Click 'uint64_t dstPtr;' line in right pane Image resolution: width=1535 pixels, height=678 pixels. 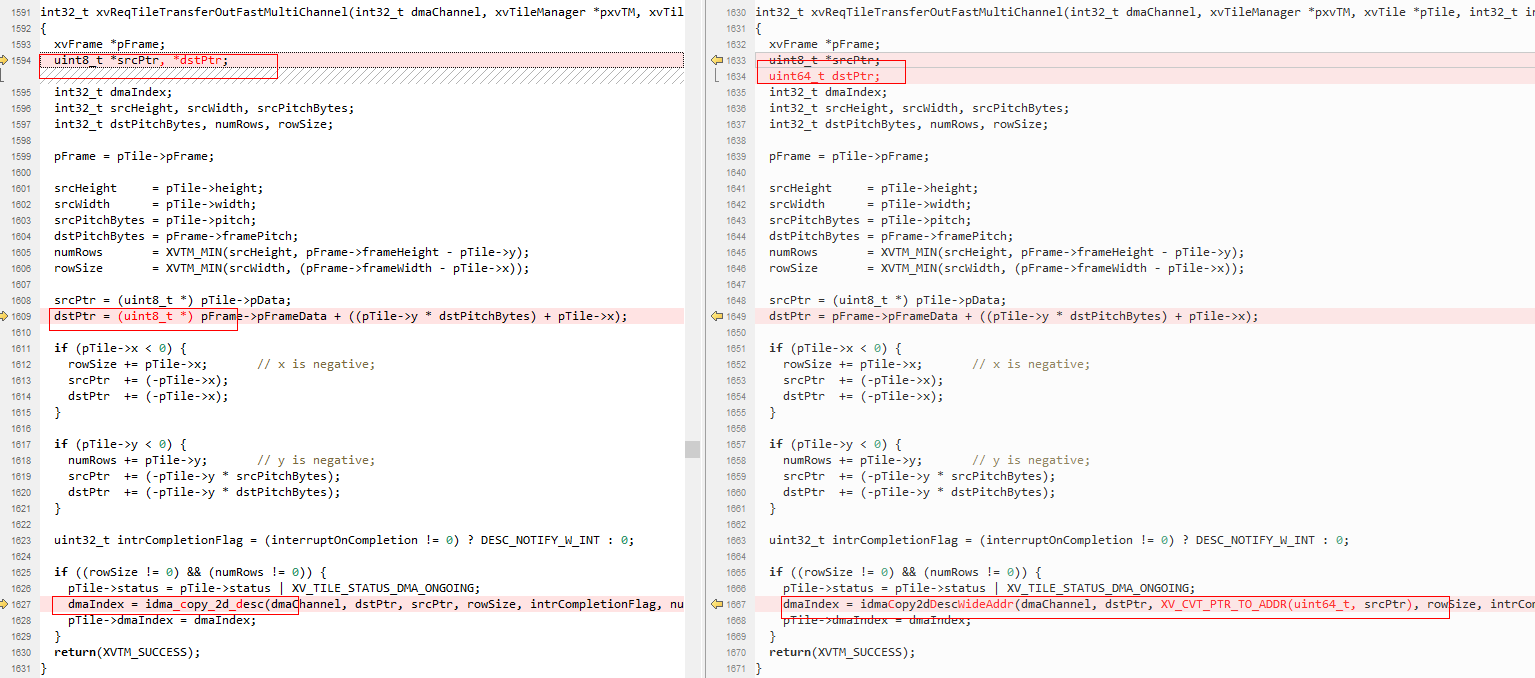tap(824, 76)
